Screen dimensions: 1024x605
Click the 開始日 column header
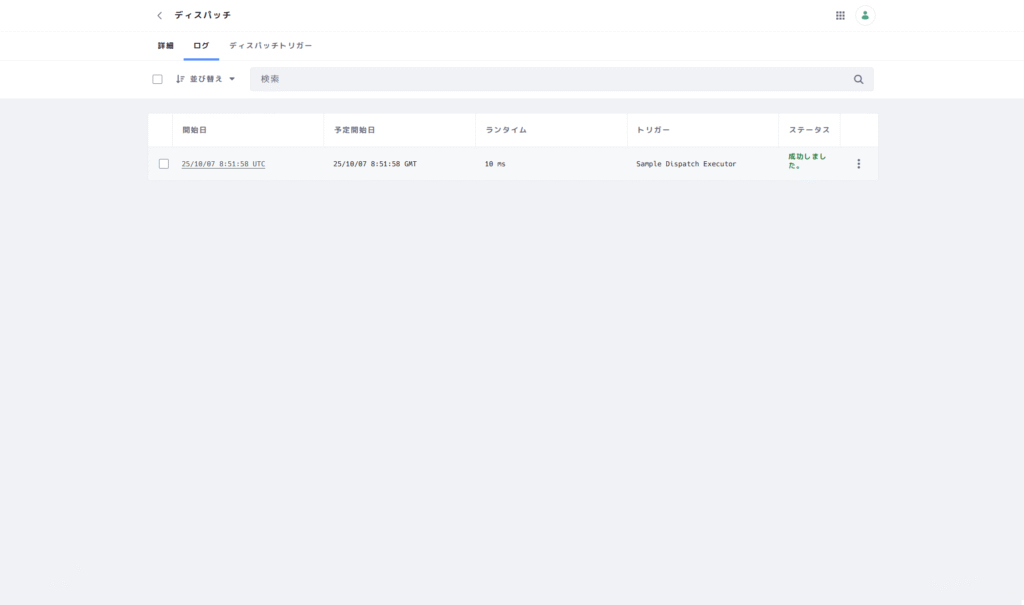pos(194,130)
